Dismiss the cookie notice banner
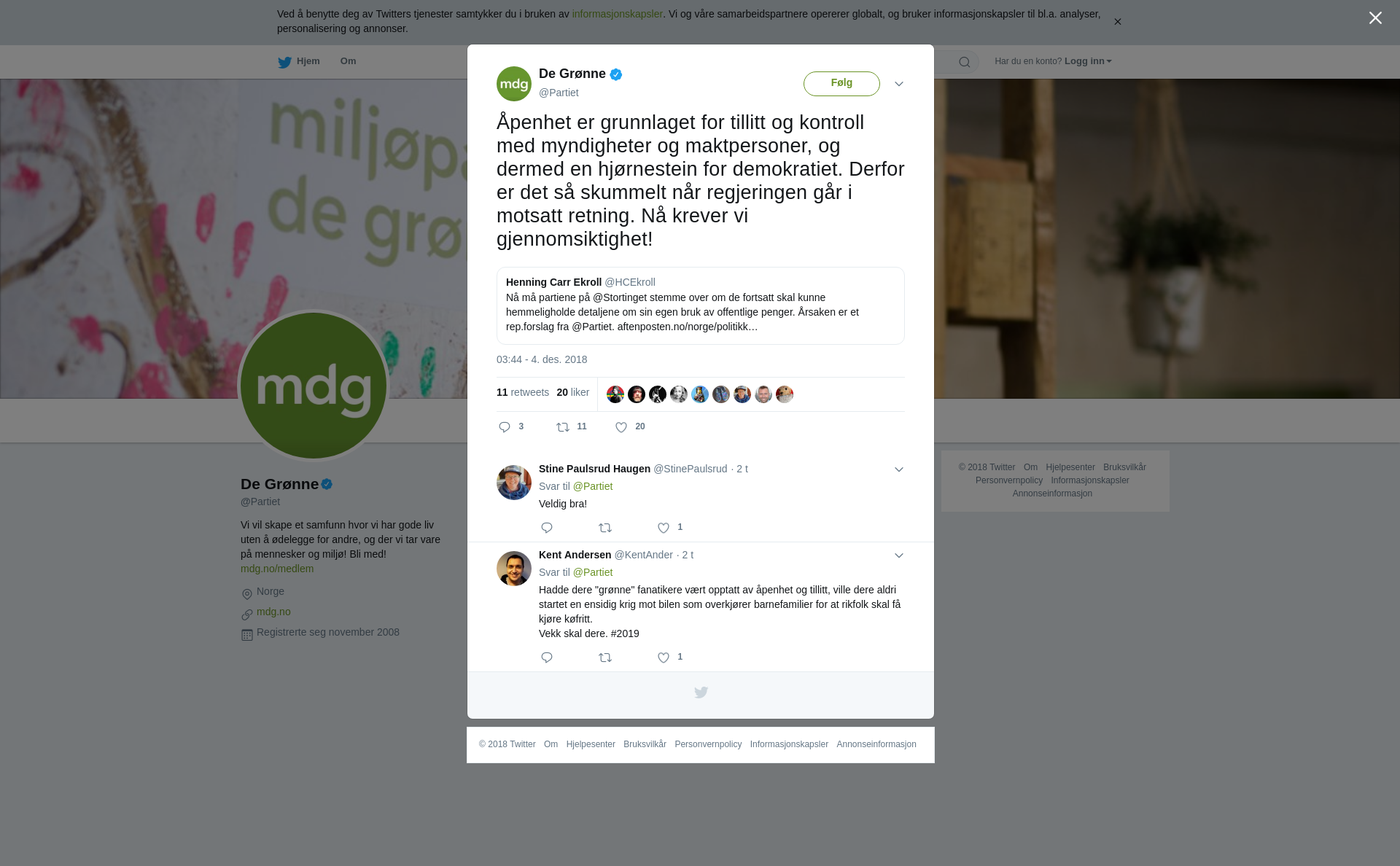1400x866 pixels. pyautogui.click(x=1117, y=22)
